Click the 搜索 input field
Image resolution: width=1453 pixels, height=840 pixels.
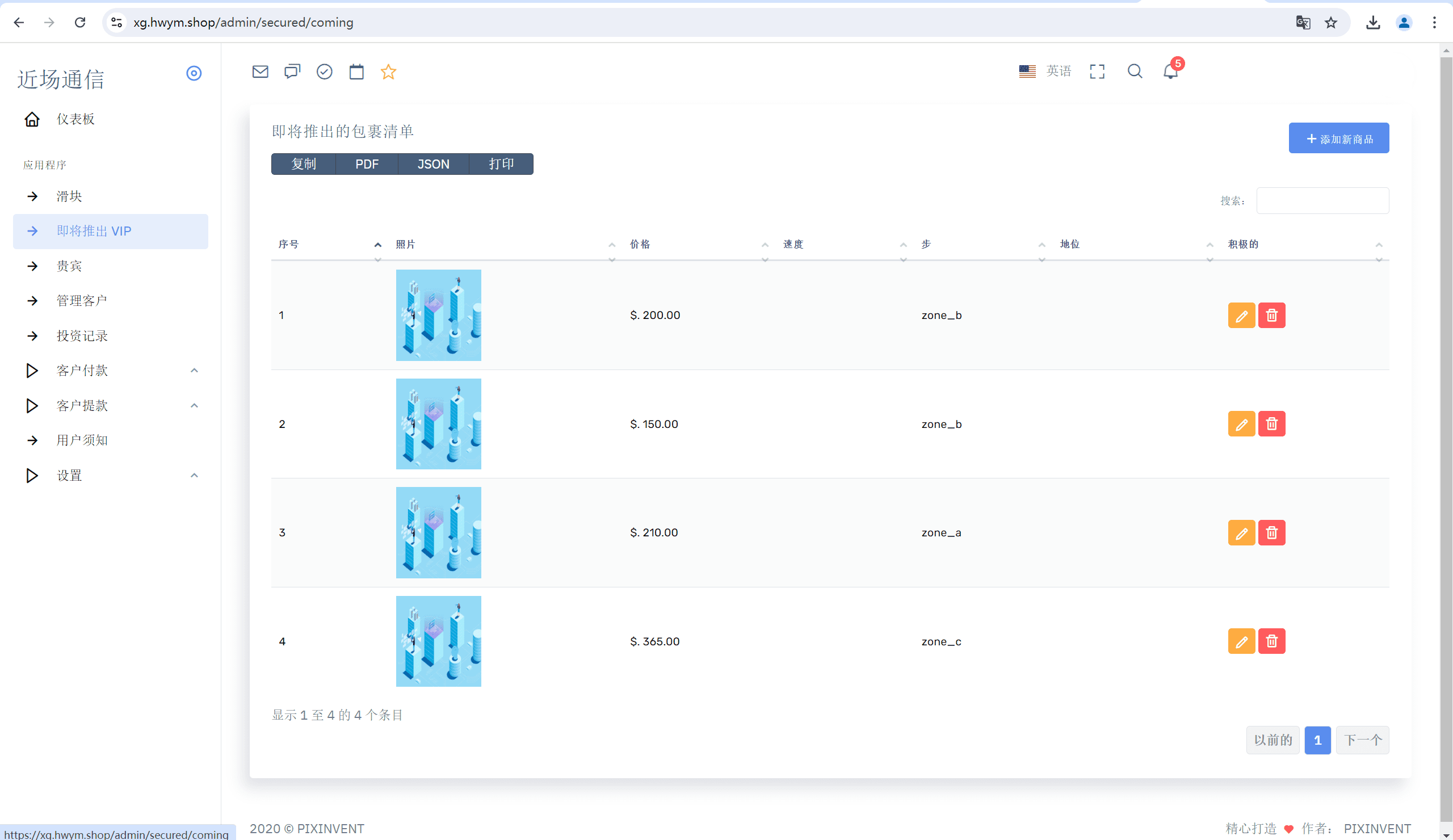[x=1322, y=200]
